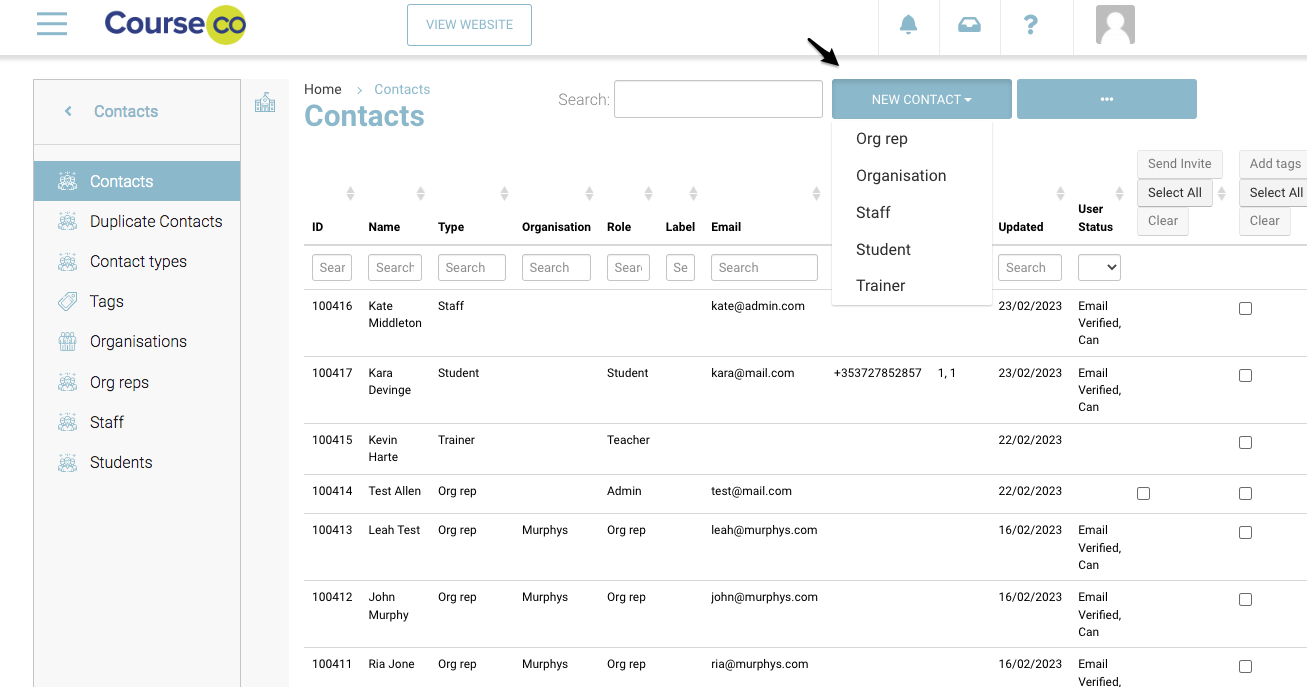Click the Organisations icon in sidebar
Screen dimensions: 1307x687
(x=67, y=342)
